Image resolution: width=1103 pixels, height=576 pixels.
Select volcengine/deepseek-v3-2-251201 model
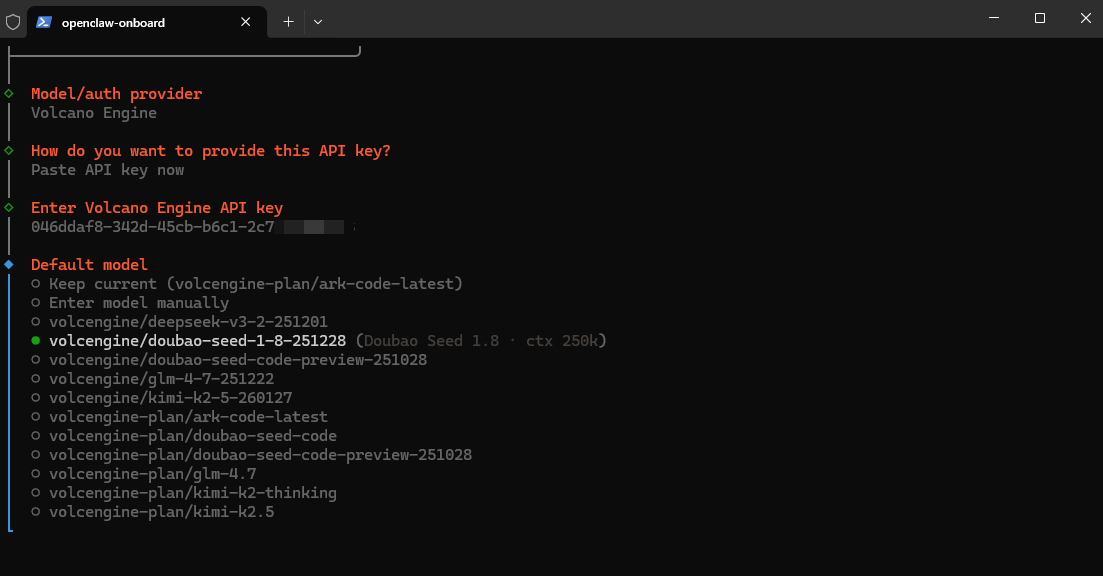187,322
